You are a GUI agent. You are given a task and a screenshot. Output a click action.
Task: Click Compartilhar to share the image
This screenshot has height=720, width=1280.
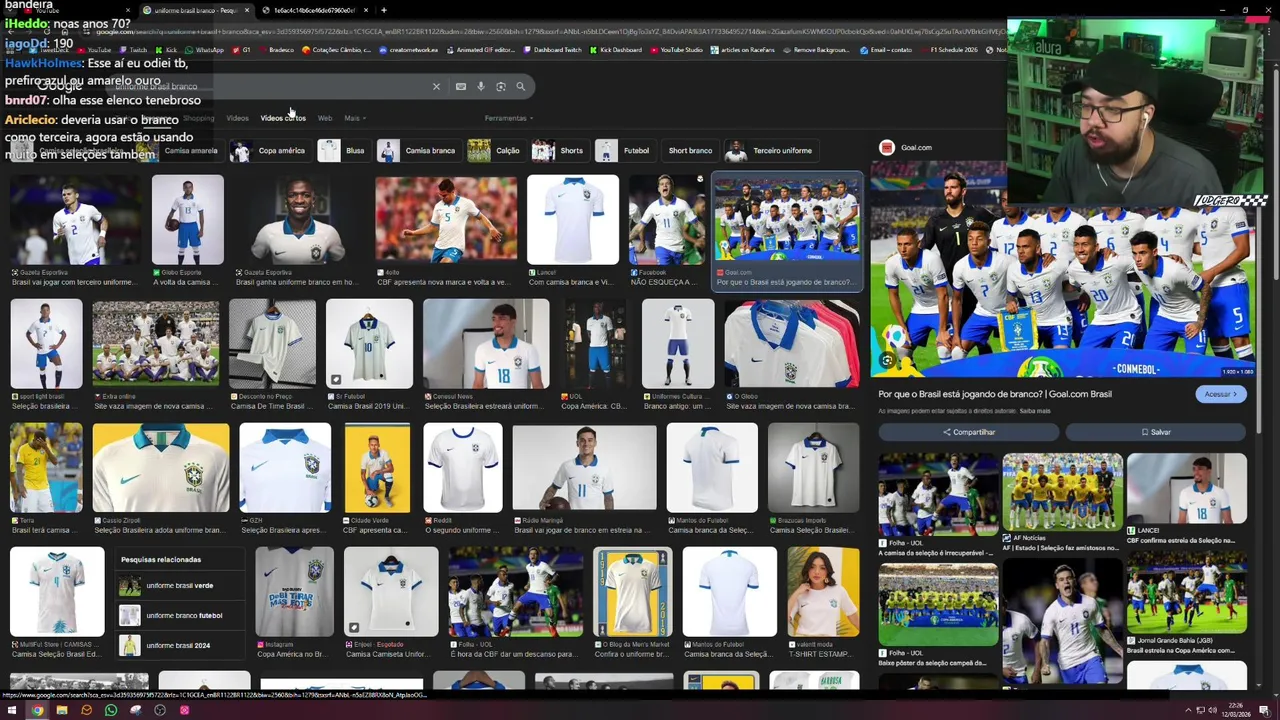(968, 432)
